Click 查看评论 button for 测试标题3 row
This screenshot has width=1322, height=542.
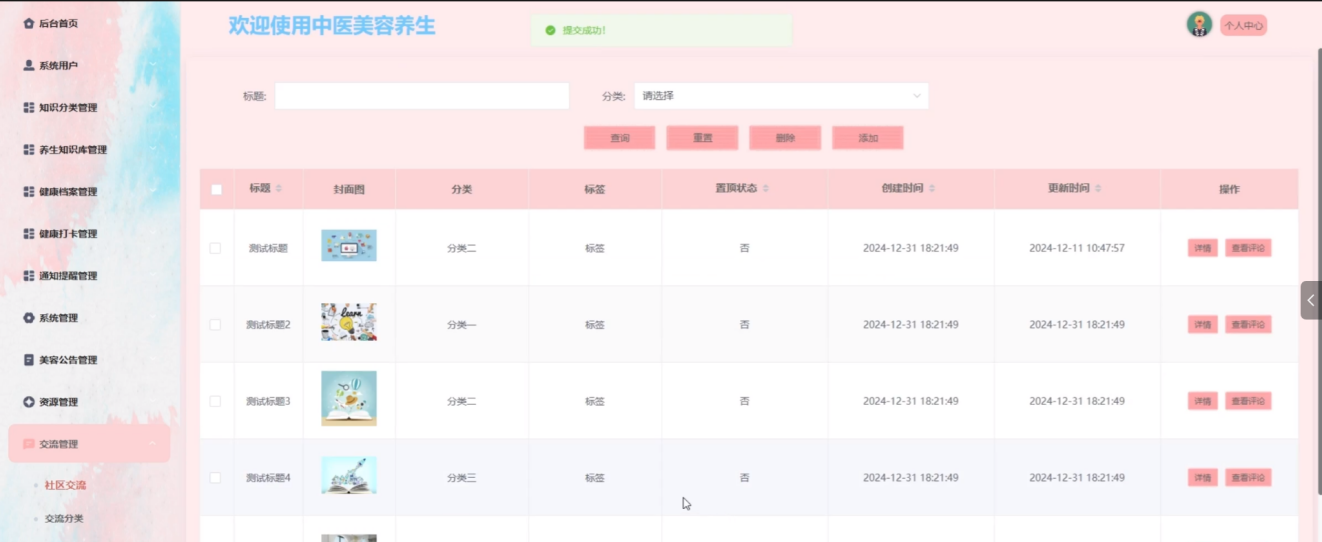point(1248,401)
